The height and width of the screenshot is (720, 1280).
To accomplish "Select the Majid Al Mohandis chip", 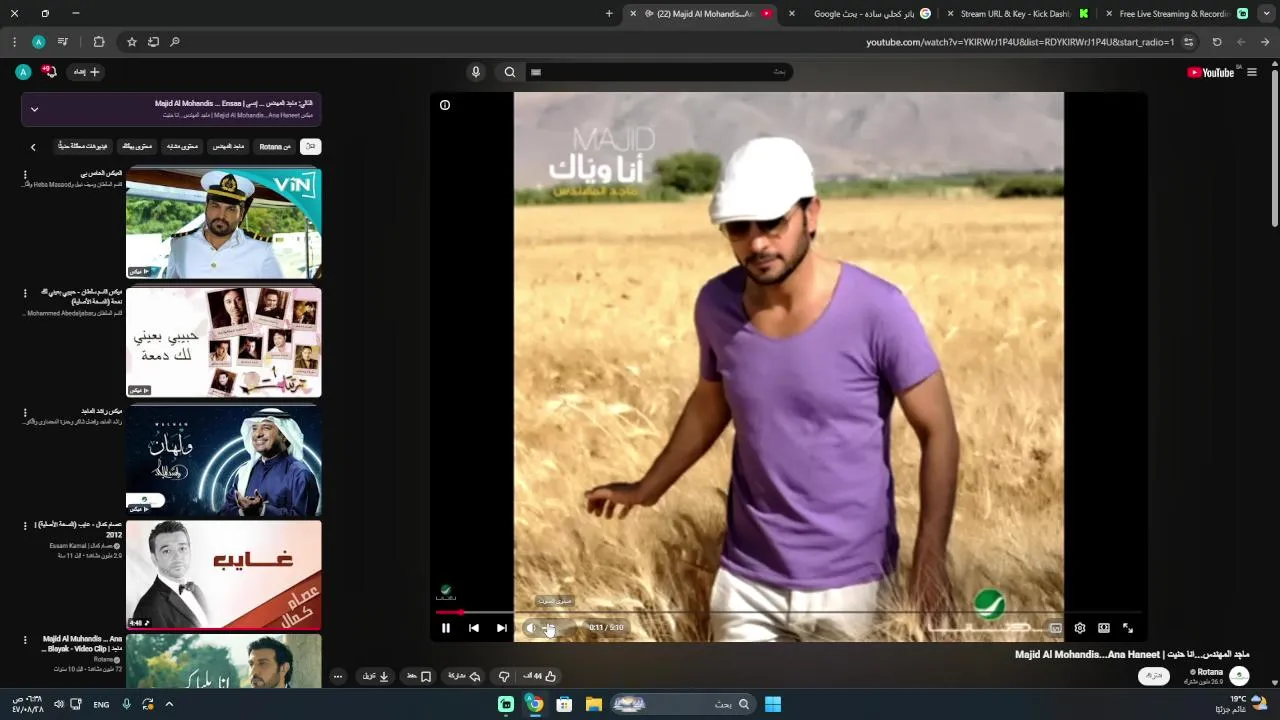I will click(x=229, y=147).
